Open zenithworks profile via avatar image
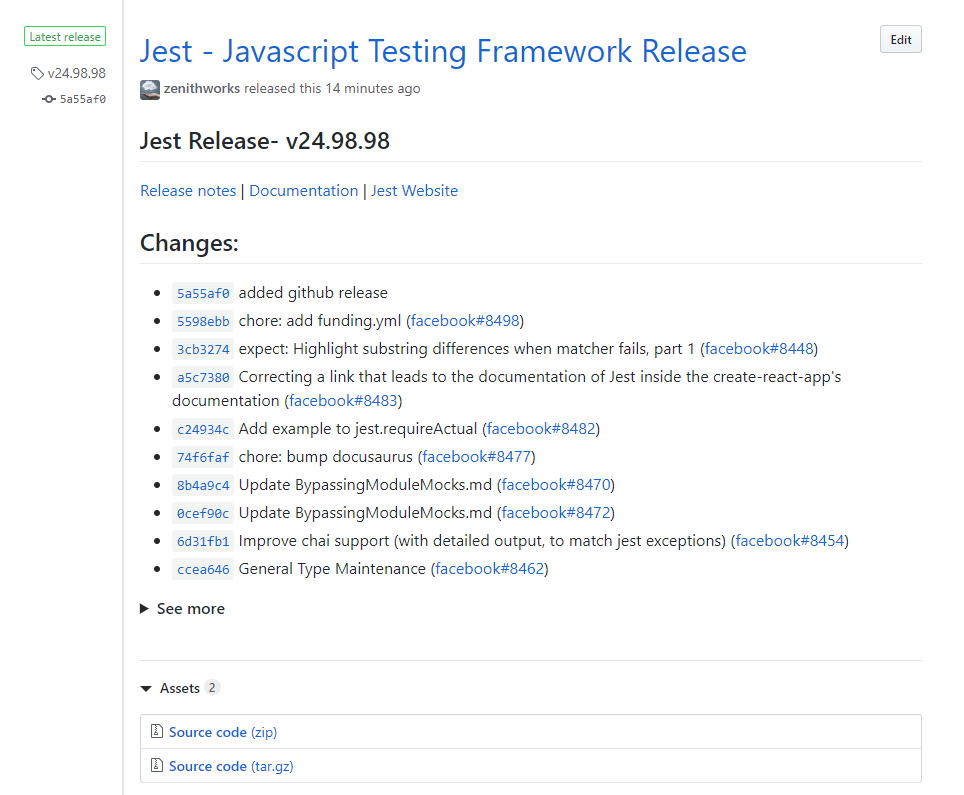The height and width of the screenshot is (795, 964). [149, 90]
